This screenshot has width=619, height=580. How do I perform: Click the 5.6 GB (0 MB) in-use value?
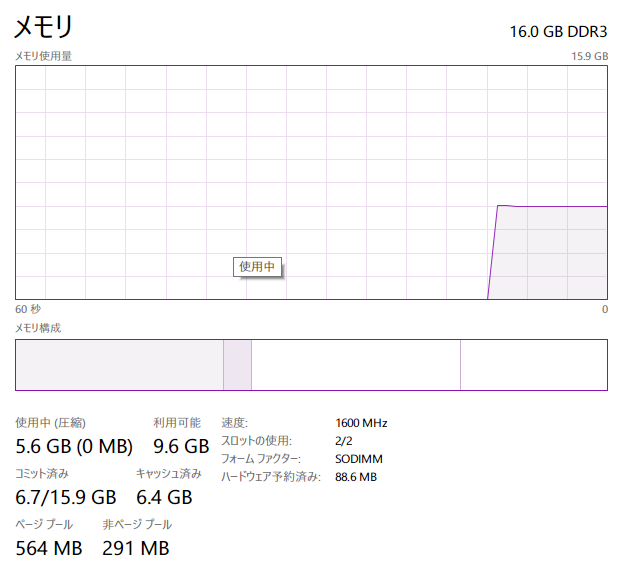(74, 447)
